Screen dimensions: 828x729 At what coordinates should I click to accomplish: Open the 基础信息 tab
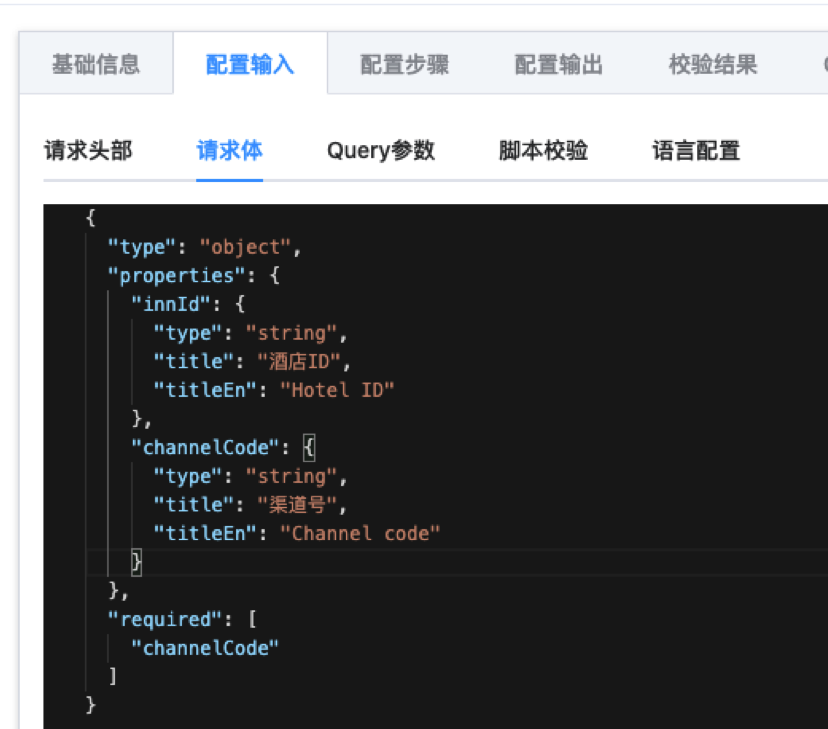click(x=96, y=65)
